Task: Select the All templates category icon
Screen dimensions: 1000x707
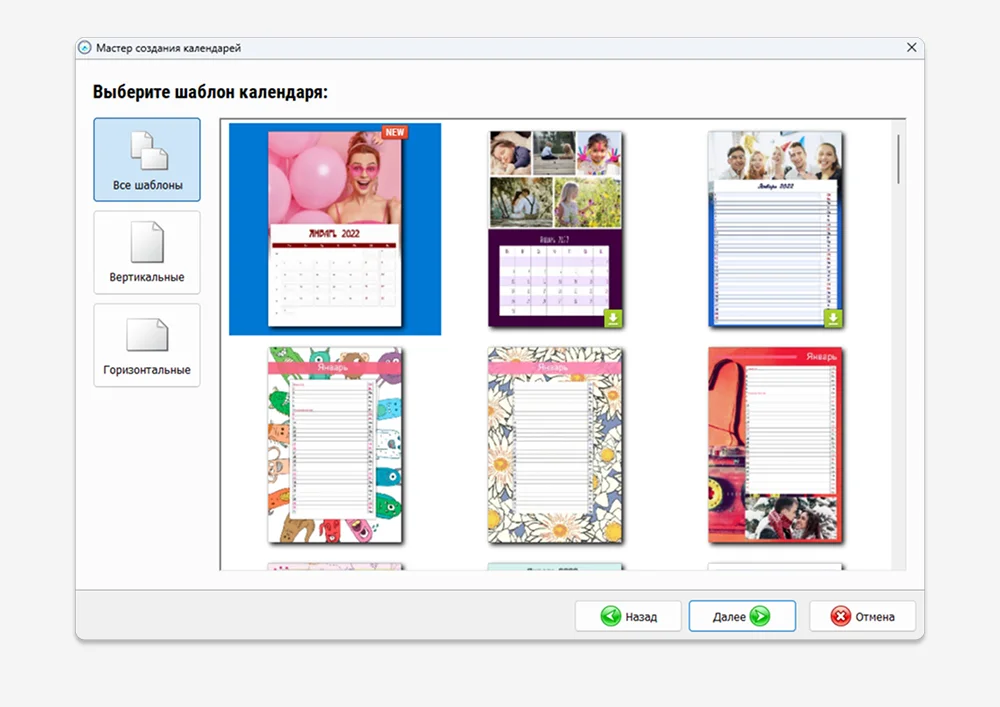Action: (x=147, y=150)
